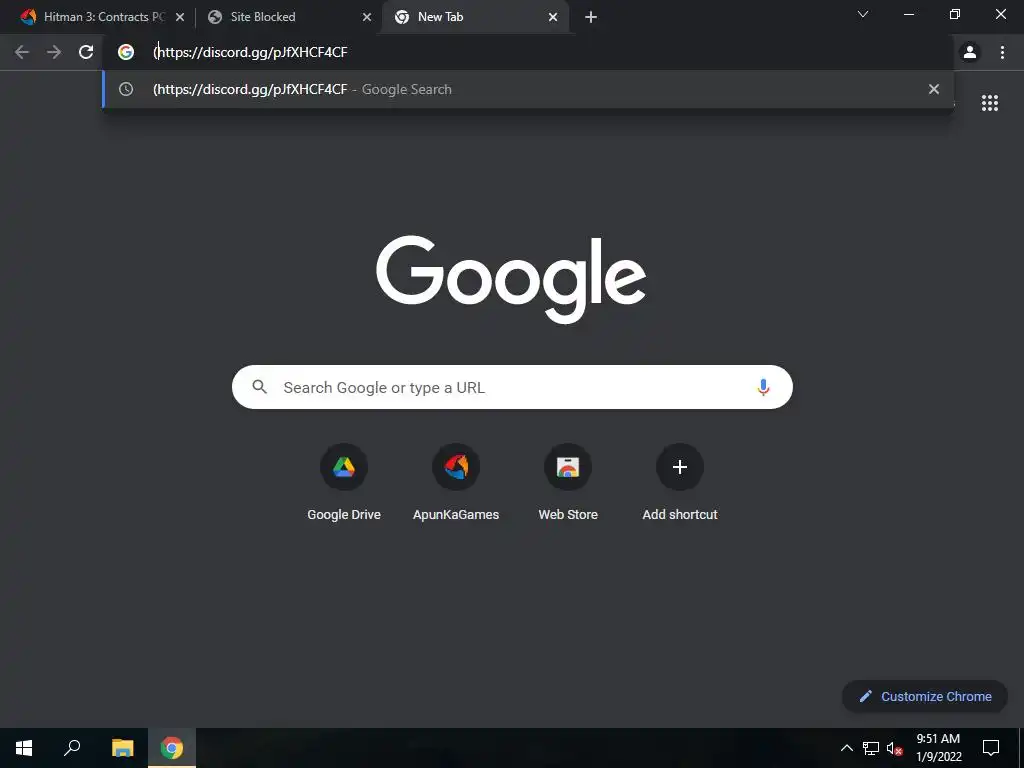Screen dimensions: 1024x768
Task: Open the Windows Start menu
Action: [24, 748]
